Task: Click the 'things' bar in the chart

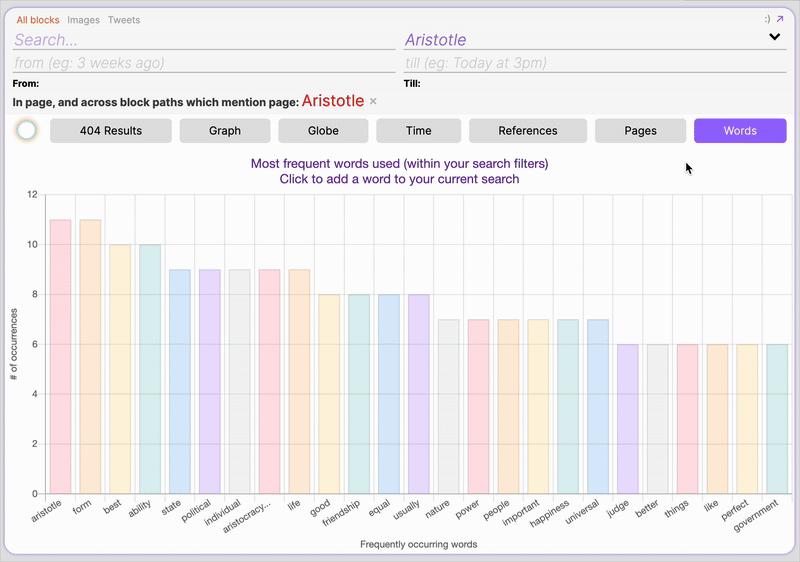Action: (x=687, y=419)
